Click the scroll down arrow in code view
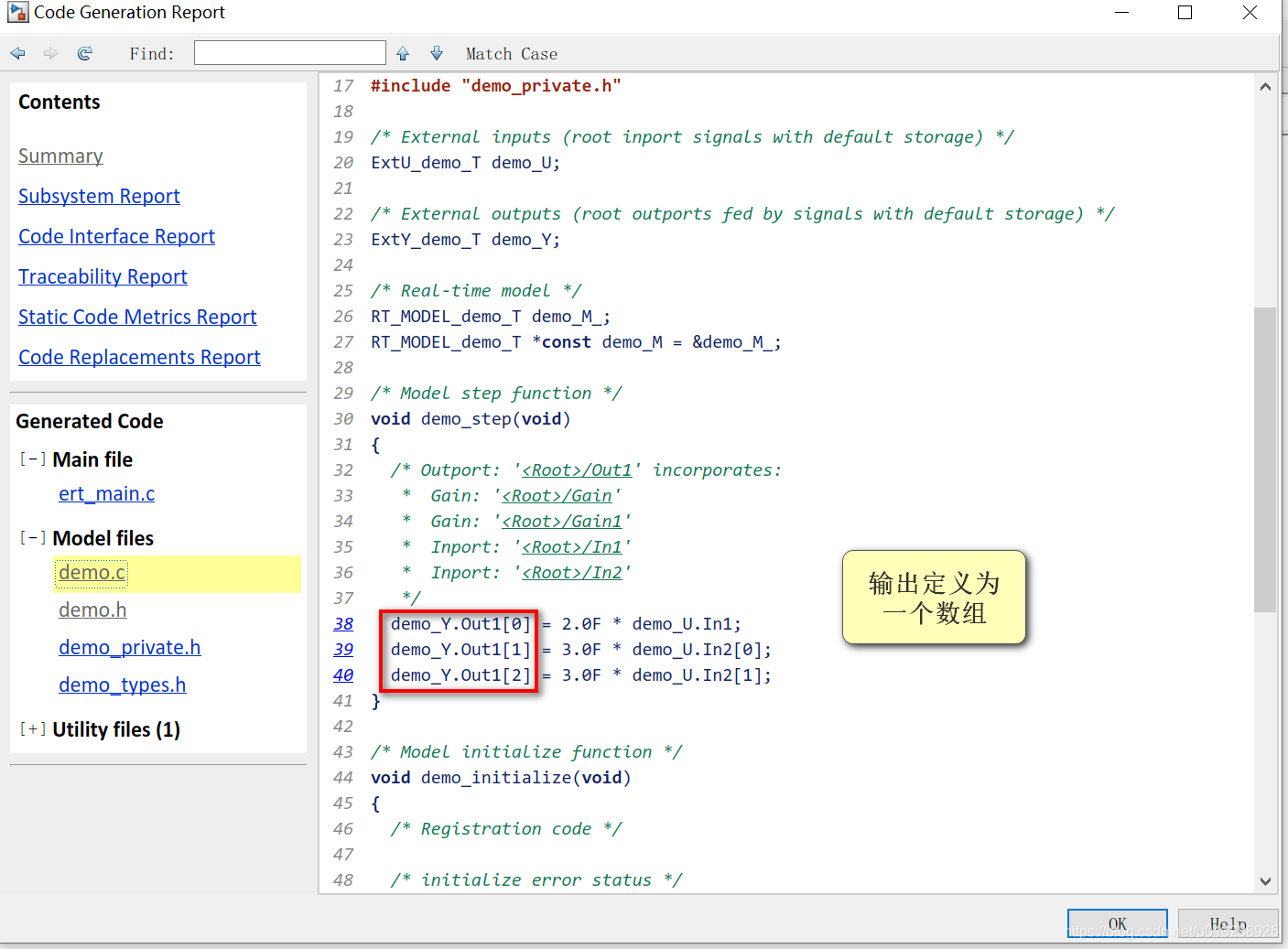This screenshot has height=949, width=1288. tap(1265, 881)
